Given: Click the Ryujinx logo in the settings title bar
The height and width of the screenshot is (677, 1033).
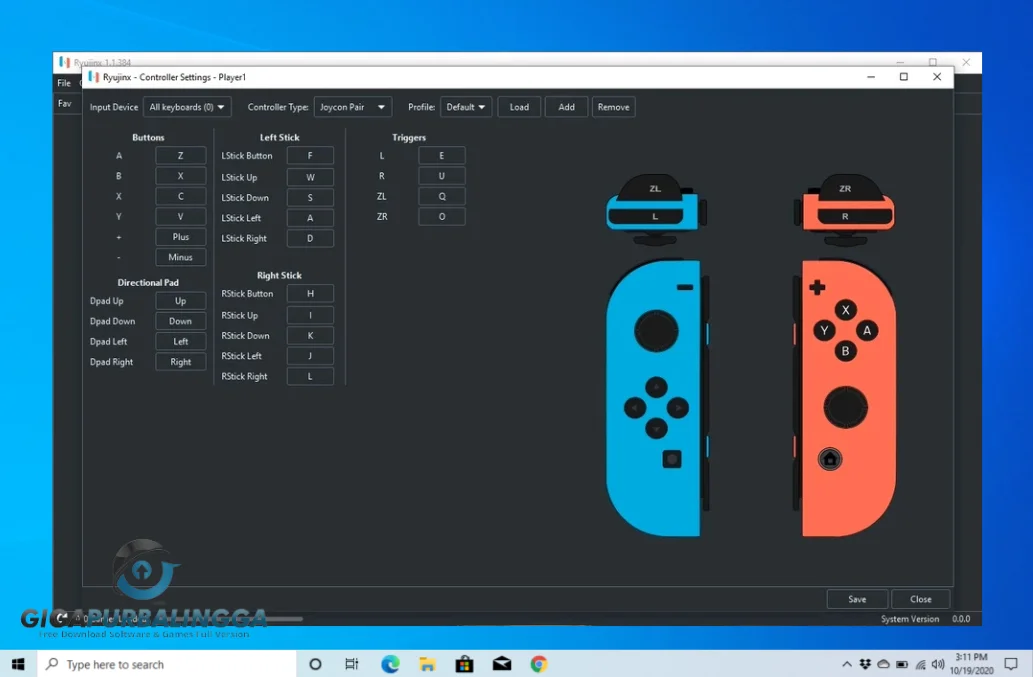Looking at the screenshot, I should 93,77.
